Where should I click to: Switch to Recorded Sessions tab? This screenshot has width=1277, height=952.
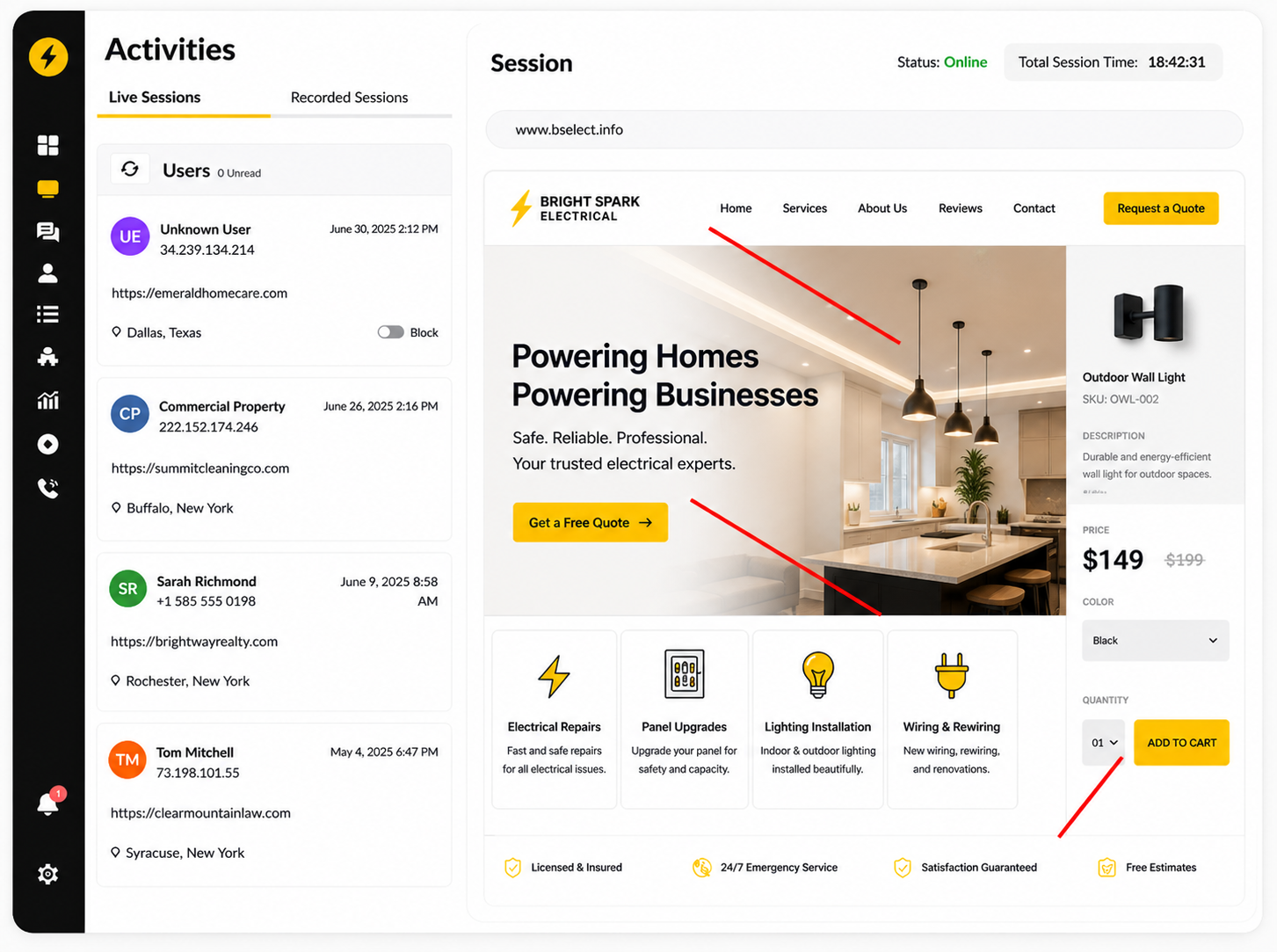[349, 98]
